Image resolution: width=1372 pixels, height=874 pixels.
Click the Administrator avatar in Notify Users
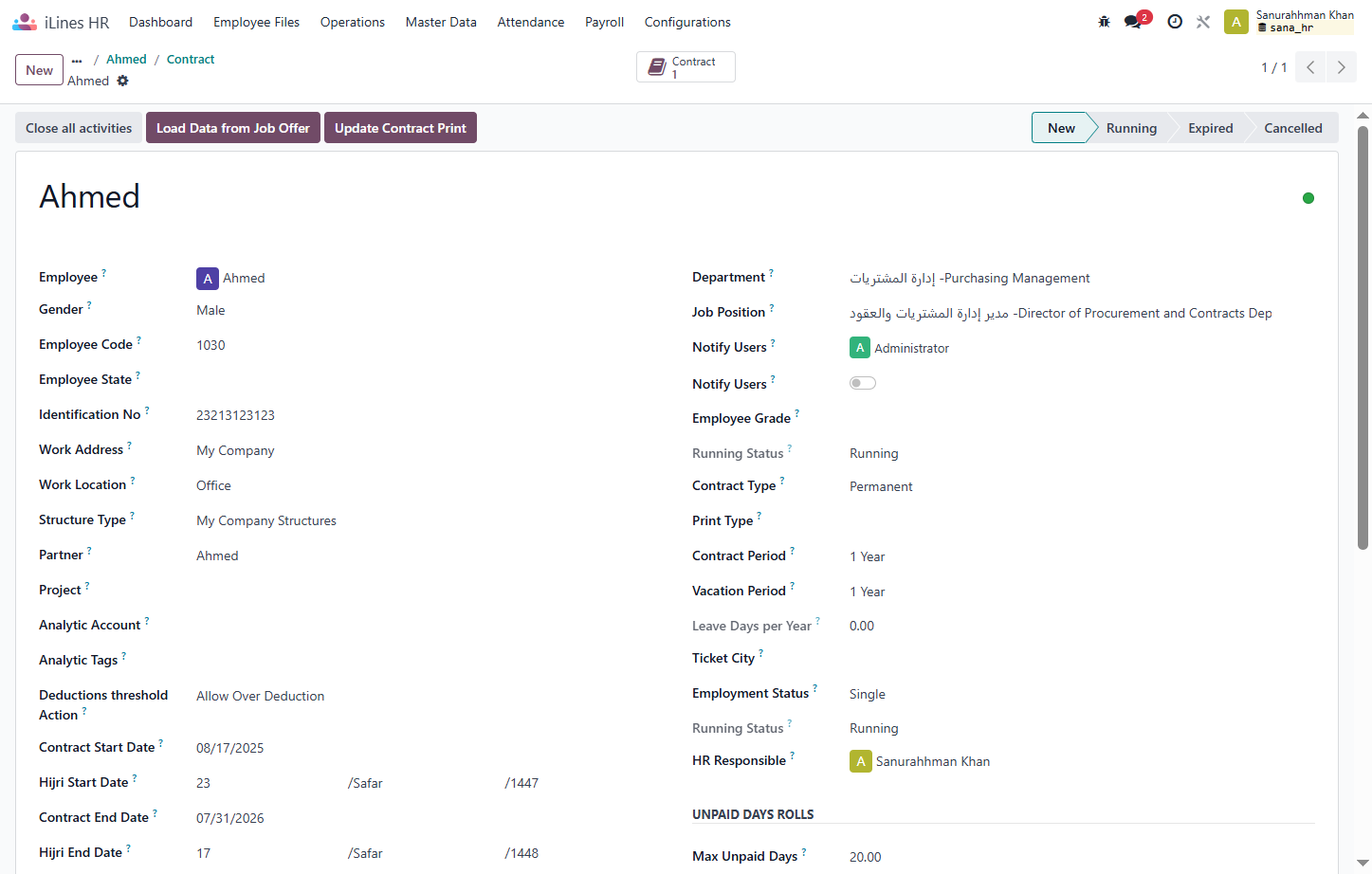(860, 348)
